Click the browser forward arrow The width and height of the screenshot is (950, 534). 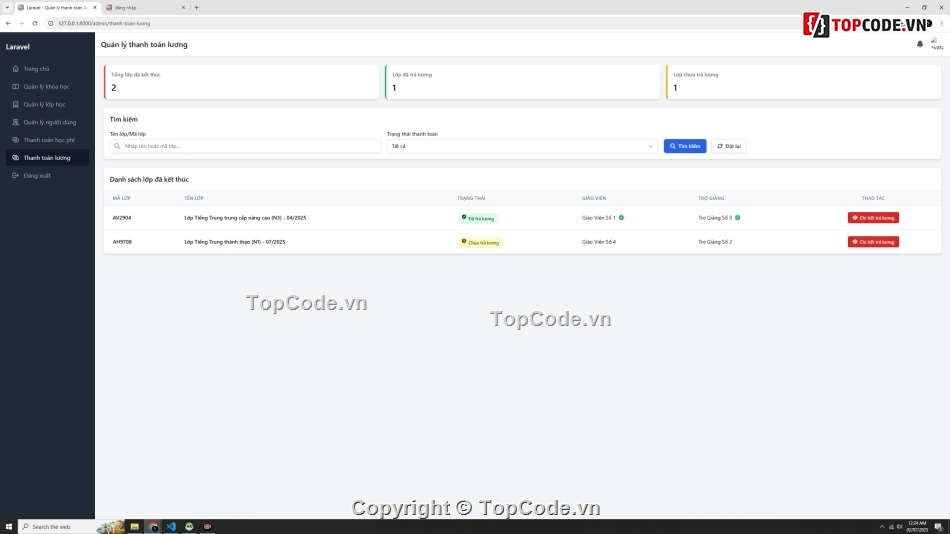(x=21, y=23)
